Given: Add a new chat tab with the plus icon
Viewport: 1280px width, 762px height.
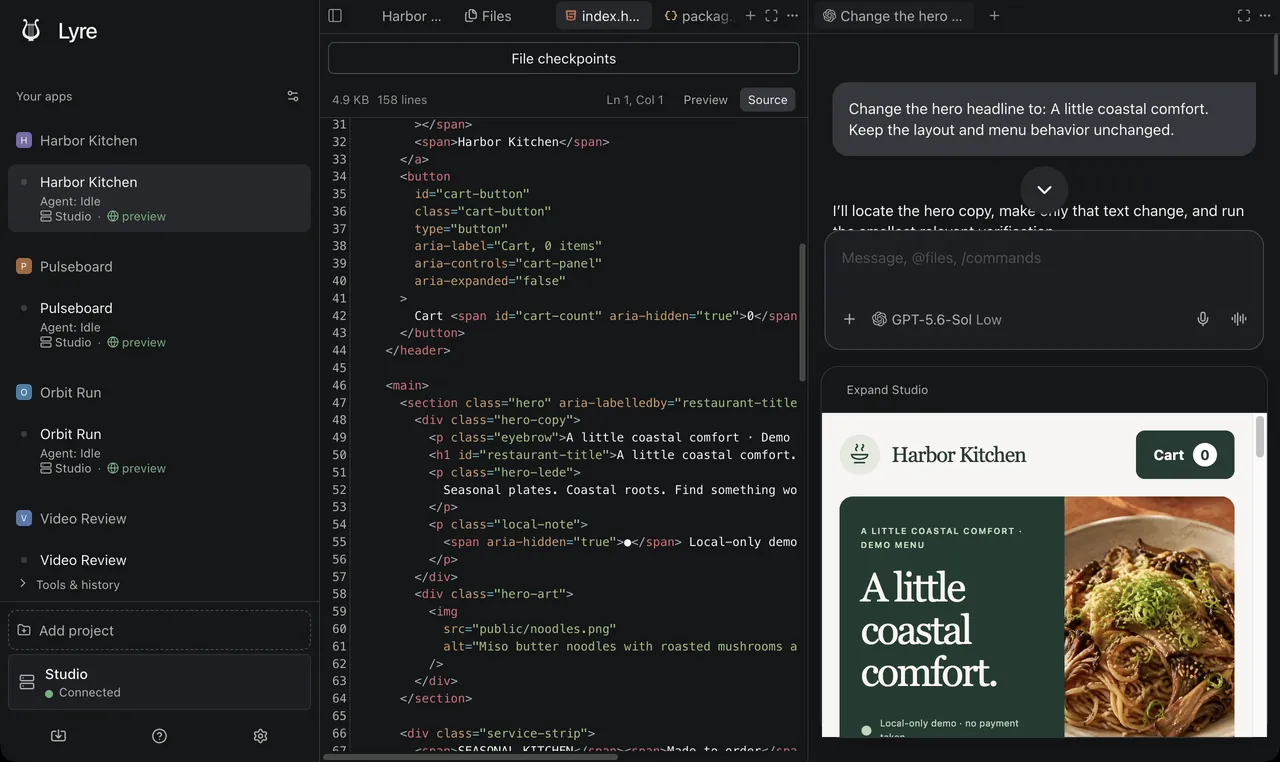Looking at the screenshot, I should click(x=994, y=16).
